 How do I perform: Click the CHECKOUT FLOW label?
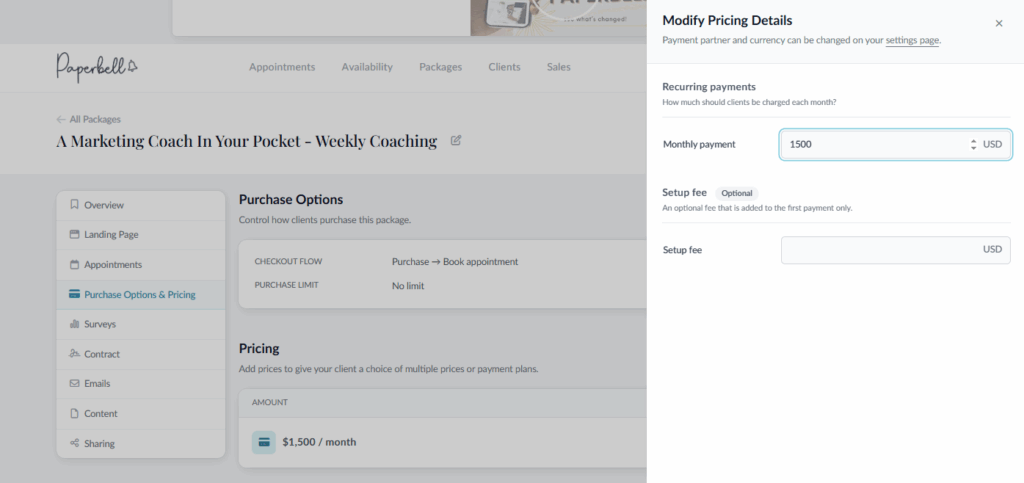pyautogui.click(x=288, y=262)
